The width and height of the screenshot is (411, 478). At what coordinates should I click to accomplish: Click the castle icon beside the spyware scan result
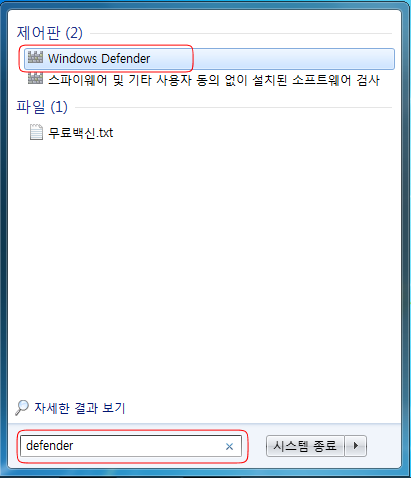pos(35,78)
